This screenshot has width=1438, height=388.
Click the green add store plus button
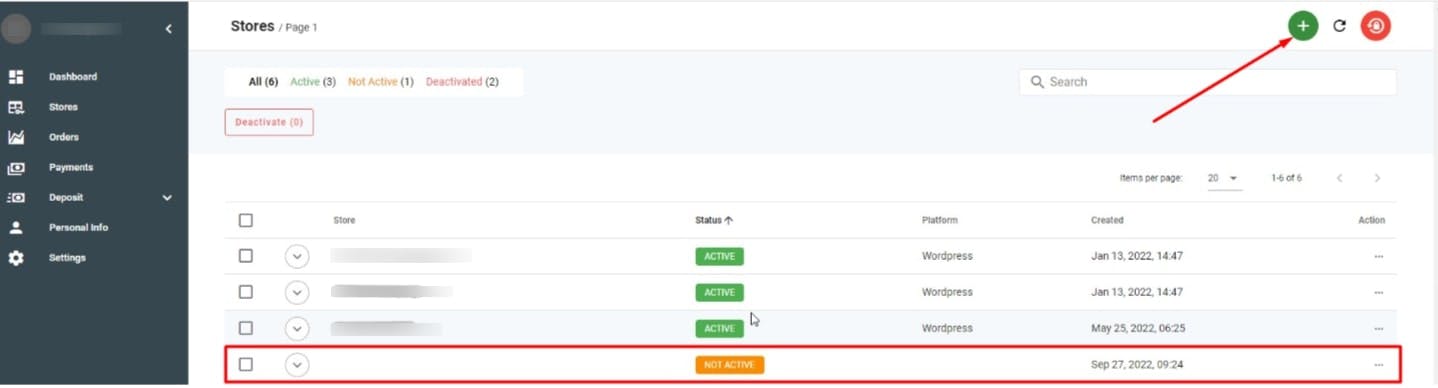(x=1302, y=26)
